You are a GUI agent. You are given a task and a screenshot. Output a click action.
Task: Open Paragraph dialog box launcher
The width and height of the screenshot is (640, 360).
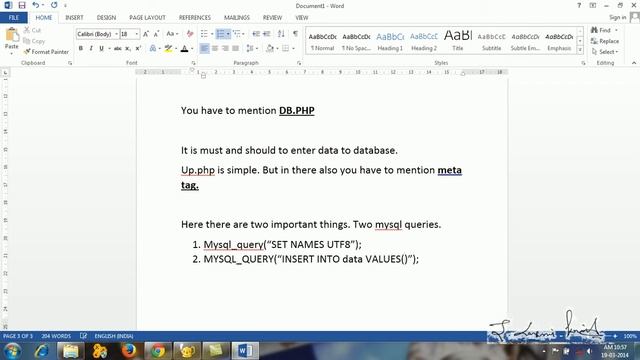point(299,63)
